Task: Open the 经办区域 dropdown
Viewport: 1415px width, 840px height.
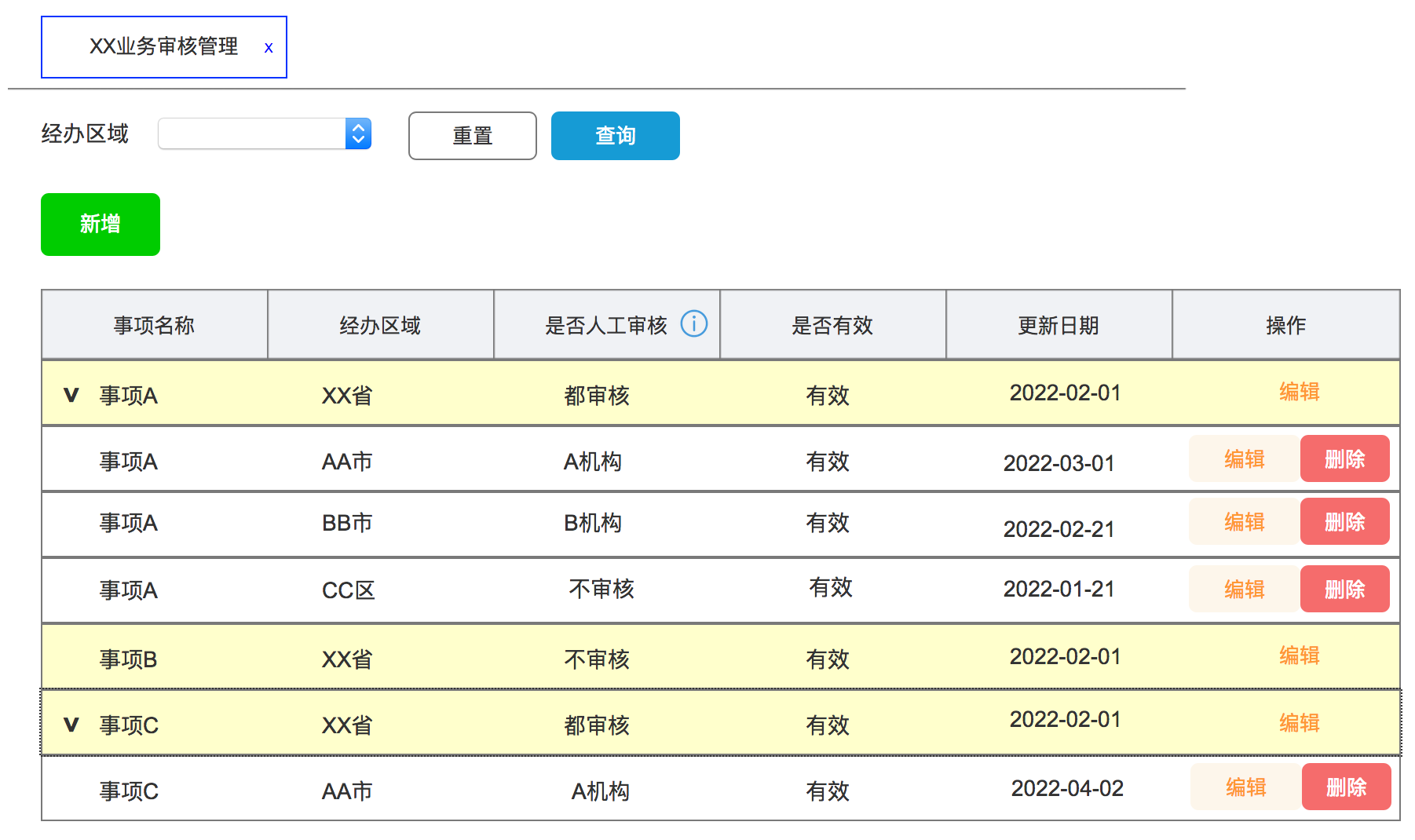Action: coord(265,133)
